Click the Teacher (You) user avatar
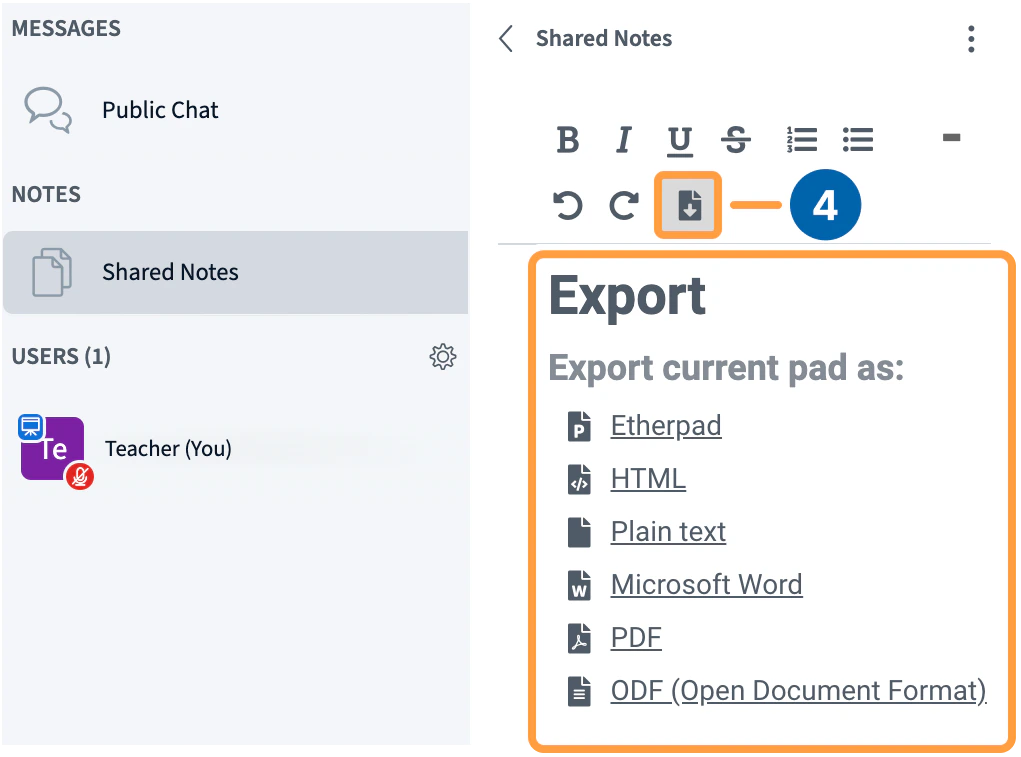The width and height of the screenshot is (1021, 757). click(51, 448)
